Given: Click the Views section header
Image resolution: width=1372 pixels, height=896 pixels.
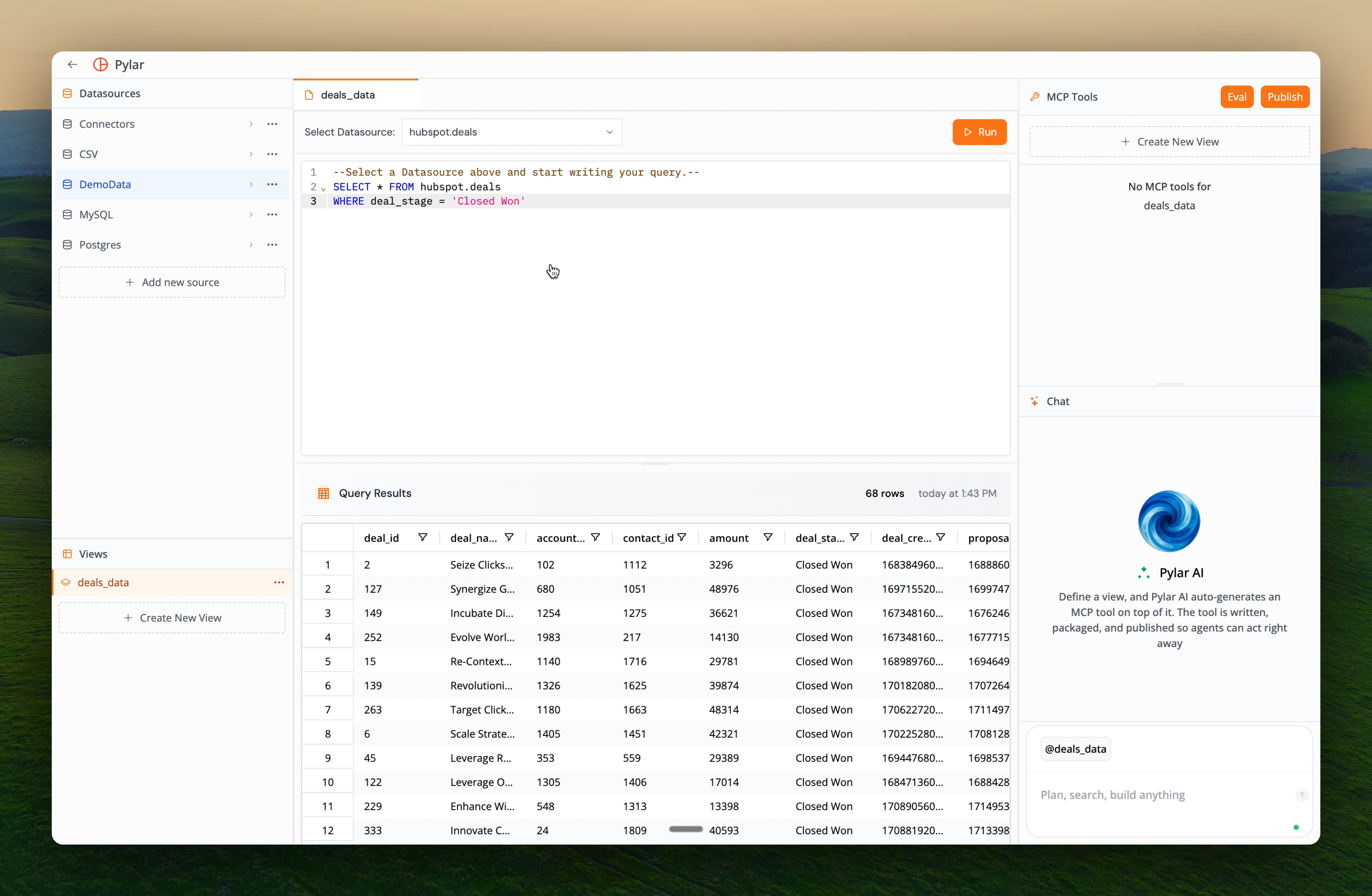Looking at the screenshot, I should pyautogui.click(x=93, y=554).
